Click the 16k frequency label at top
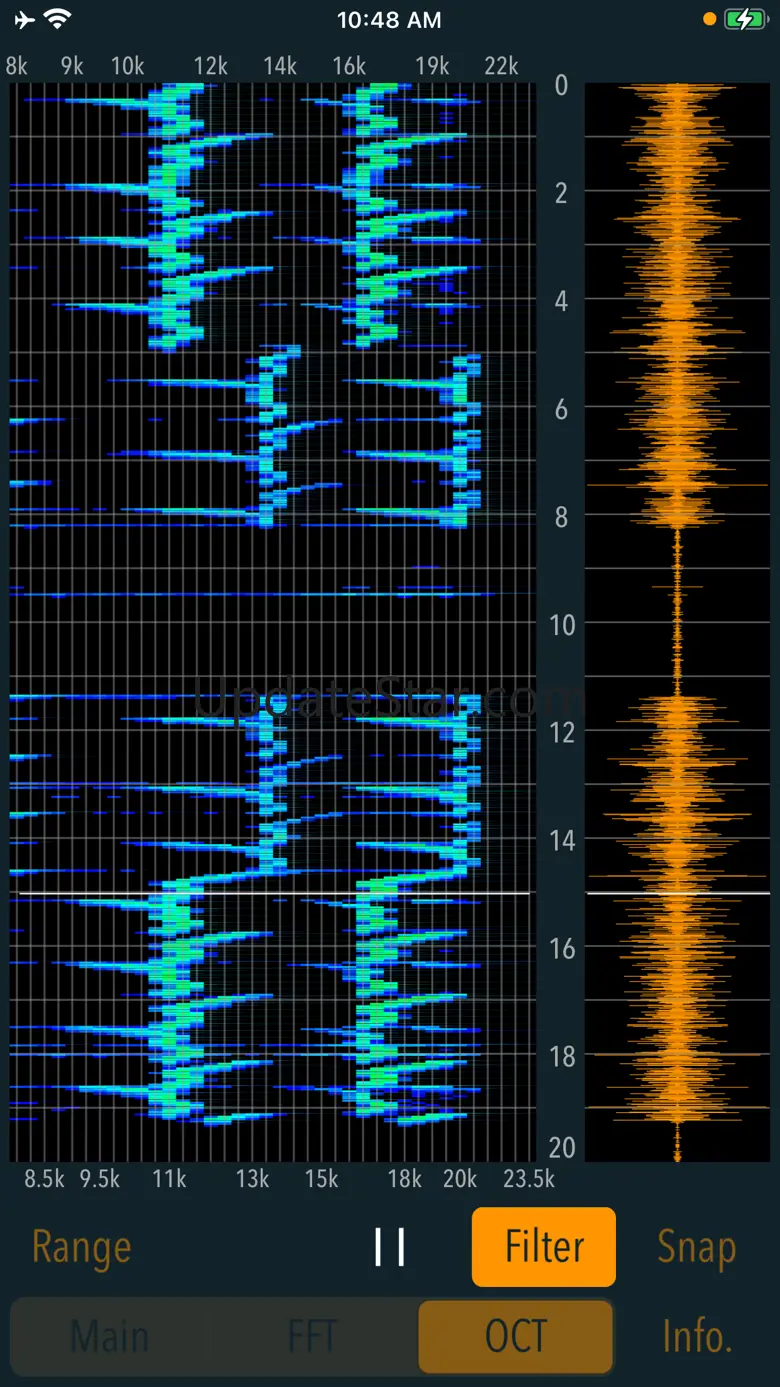The image size is (780, 1387). tap(349, 66)
